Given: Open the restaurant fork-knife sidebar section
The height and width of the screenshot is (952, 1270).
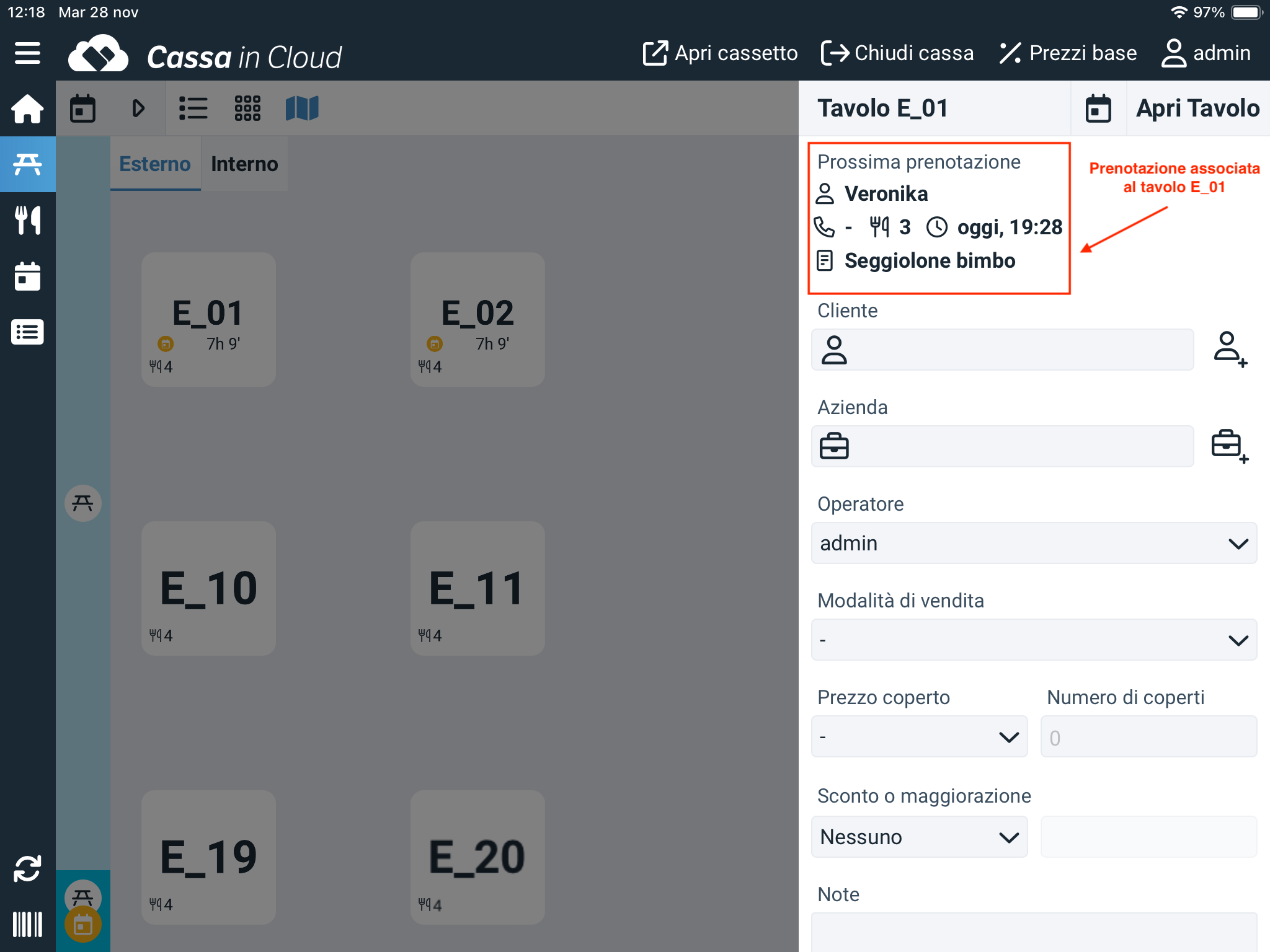Looking at the screenshot, I should 27,220.
